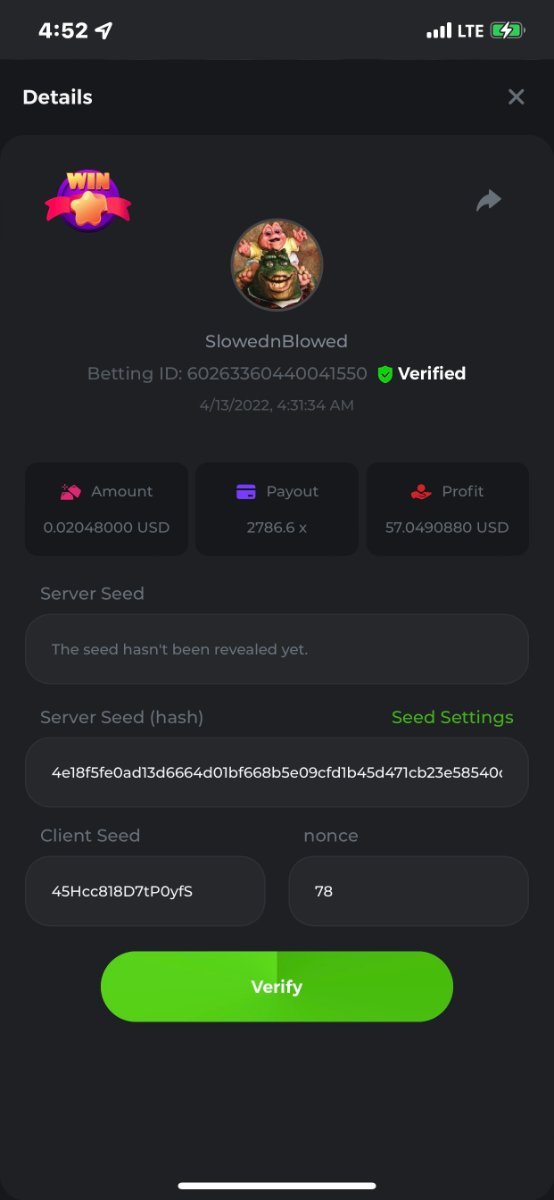Tap the Payout multiplier 2786.6 x
Screen dimensions: 554x1200
click(x=277, y=527)
